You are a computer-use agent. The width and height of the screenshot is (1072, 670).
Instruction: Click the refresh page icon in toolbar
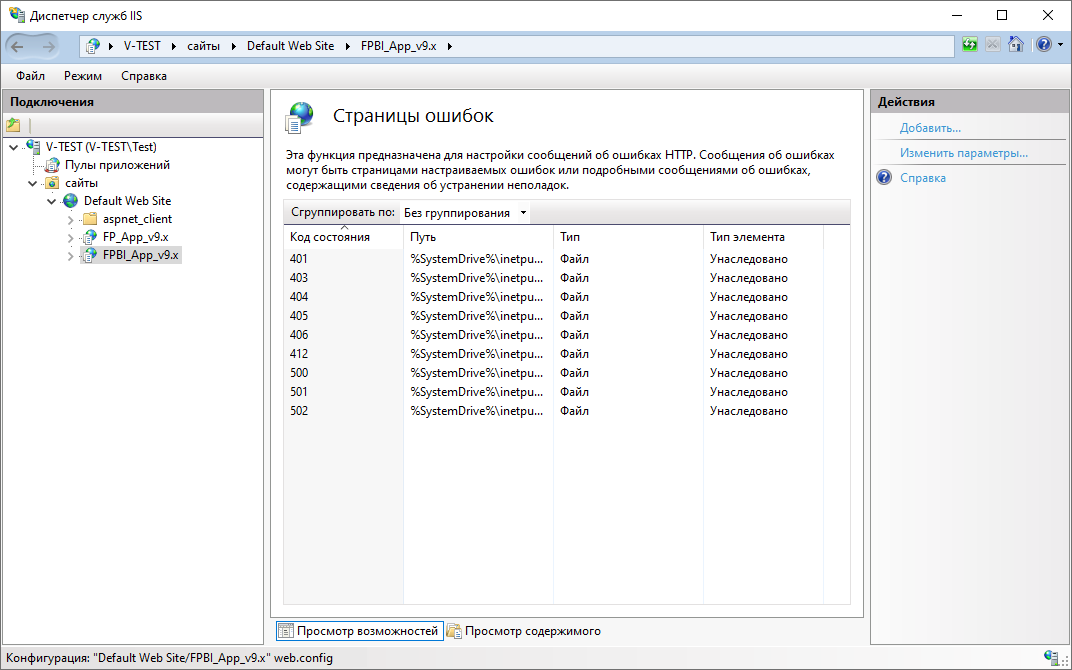coord(969,45)
